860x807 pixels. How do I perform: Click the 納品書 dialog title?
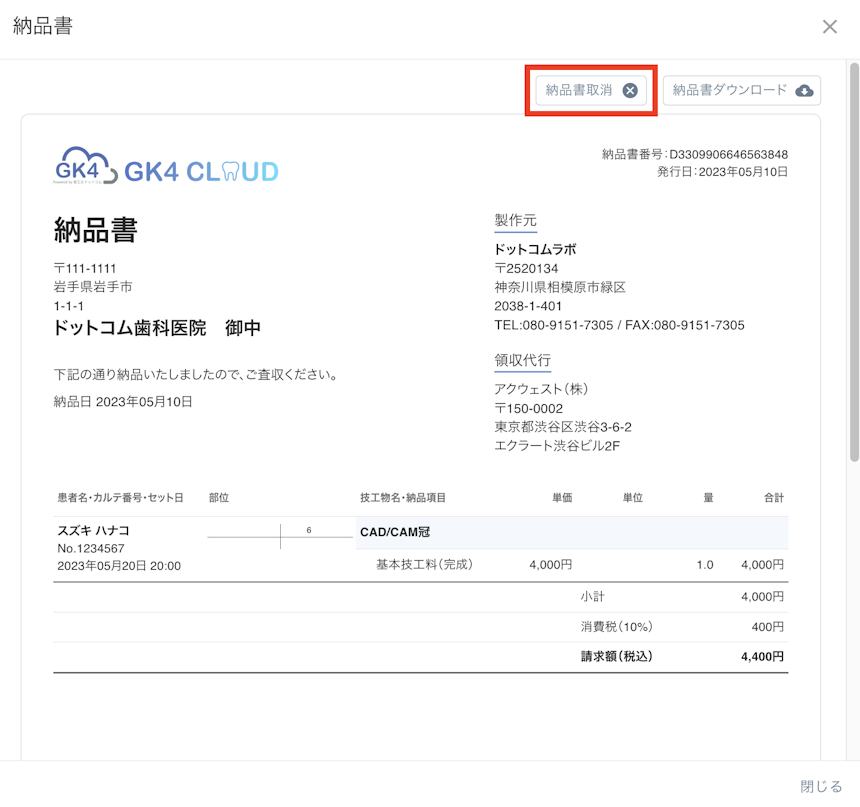tap(43, 26)
